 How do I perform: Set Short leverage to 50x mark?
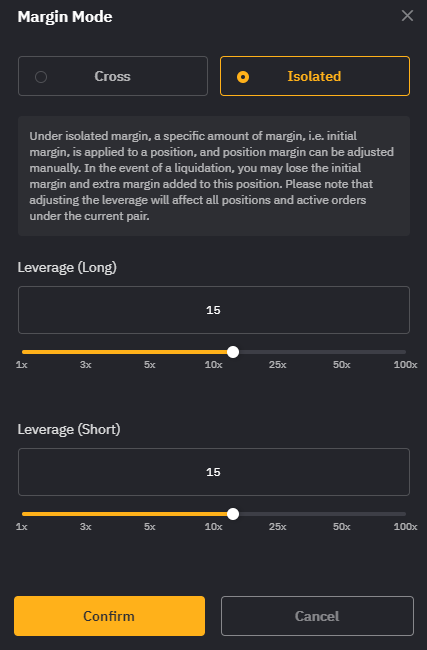coord(342,526)
